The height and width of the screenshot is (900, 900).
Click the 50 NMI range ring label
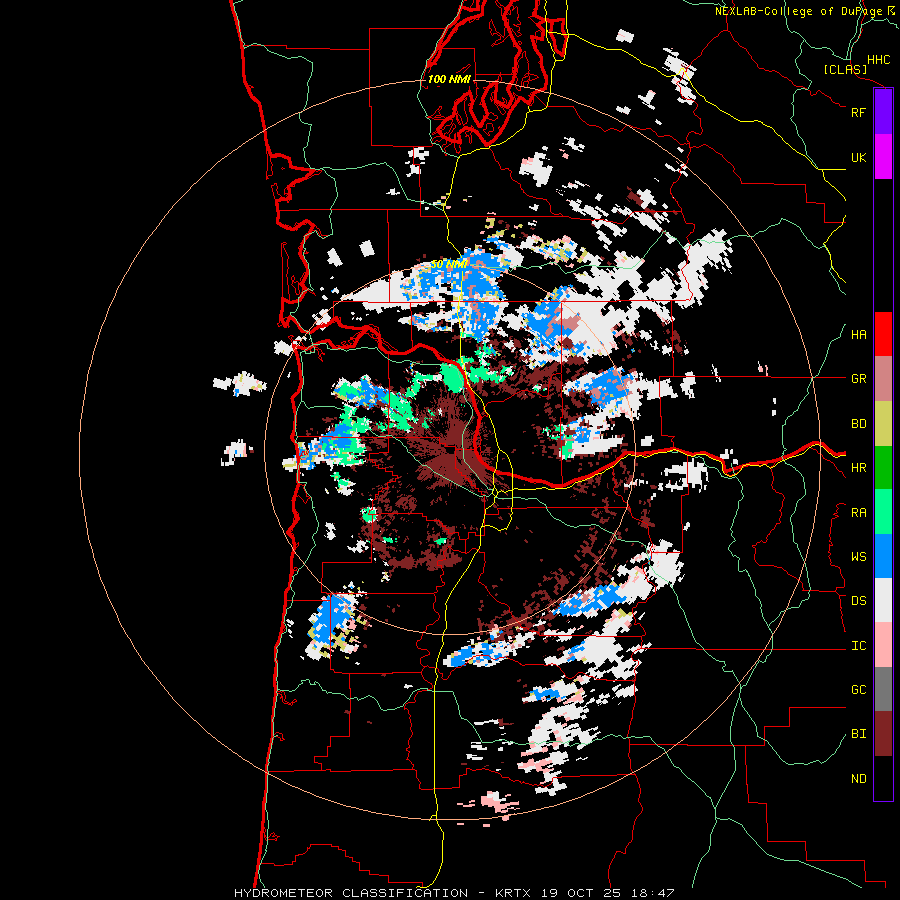(449, 265)
